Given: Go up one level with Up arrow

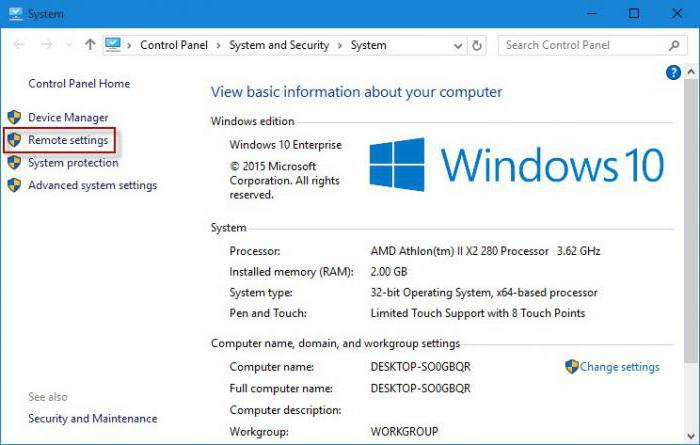Looking at the screenshot, I should [90, 45].
